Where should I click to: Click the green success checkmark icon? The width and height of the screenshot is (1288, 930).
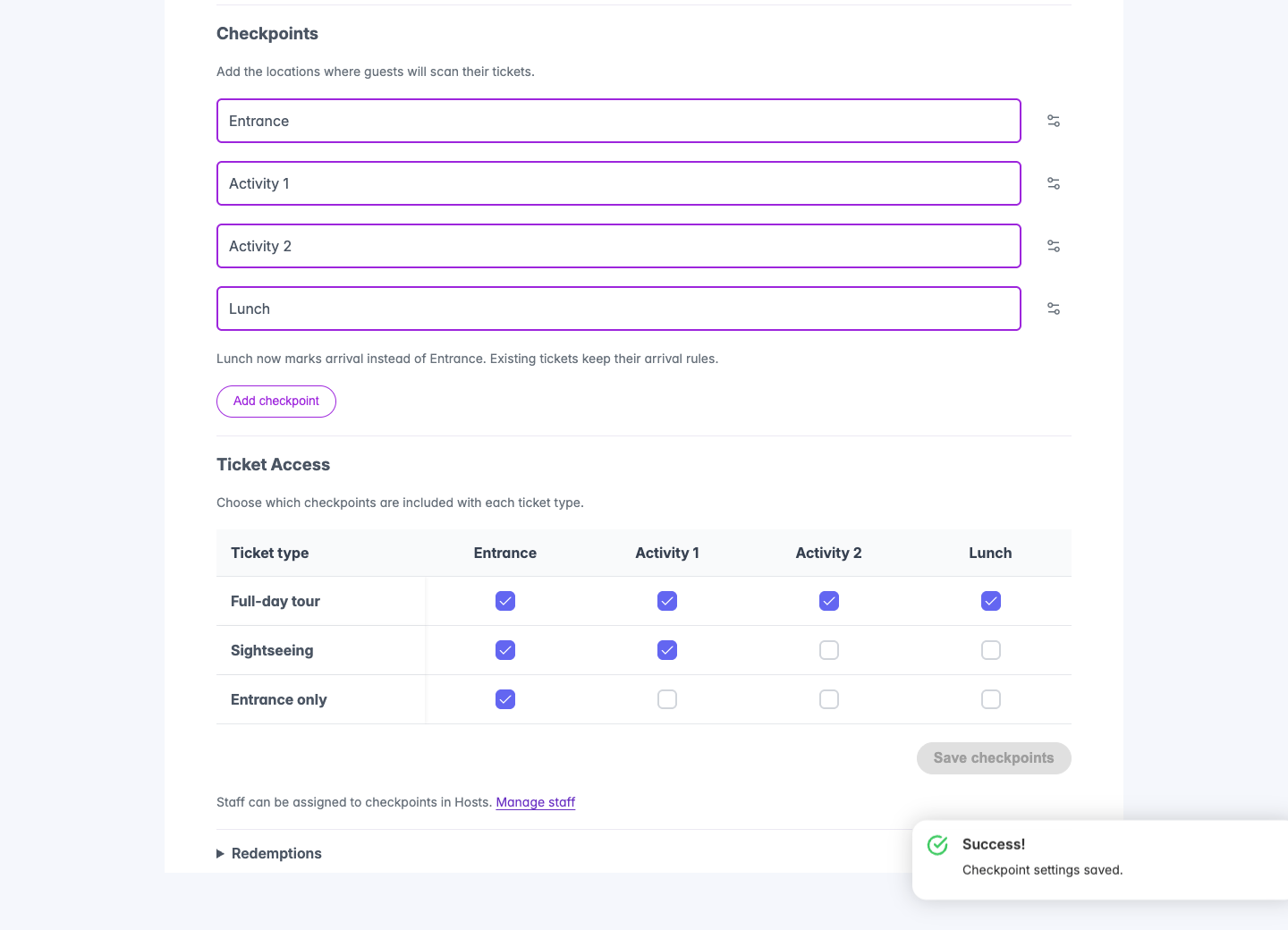(x=937, y=845)
